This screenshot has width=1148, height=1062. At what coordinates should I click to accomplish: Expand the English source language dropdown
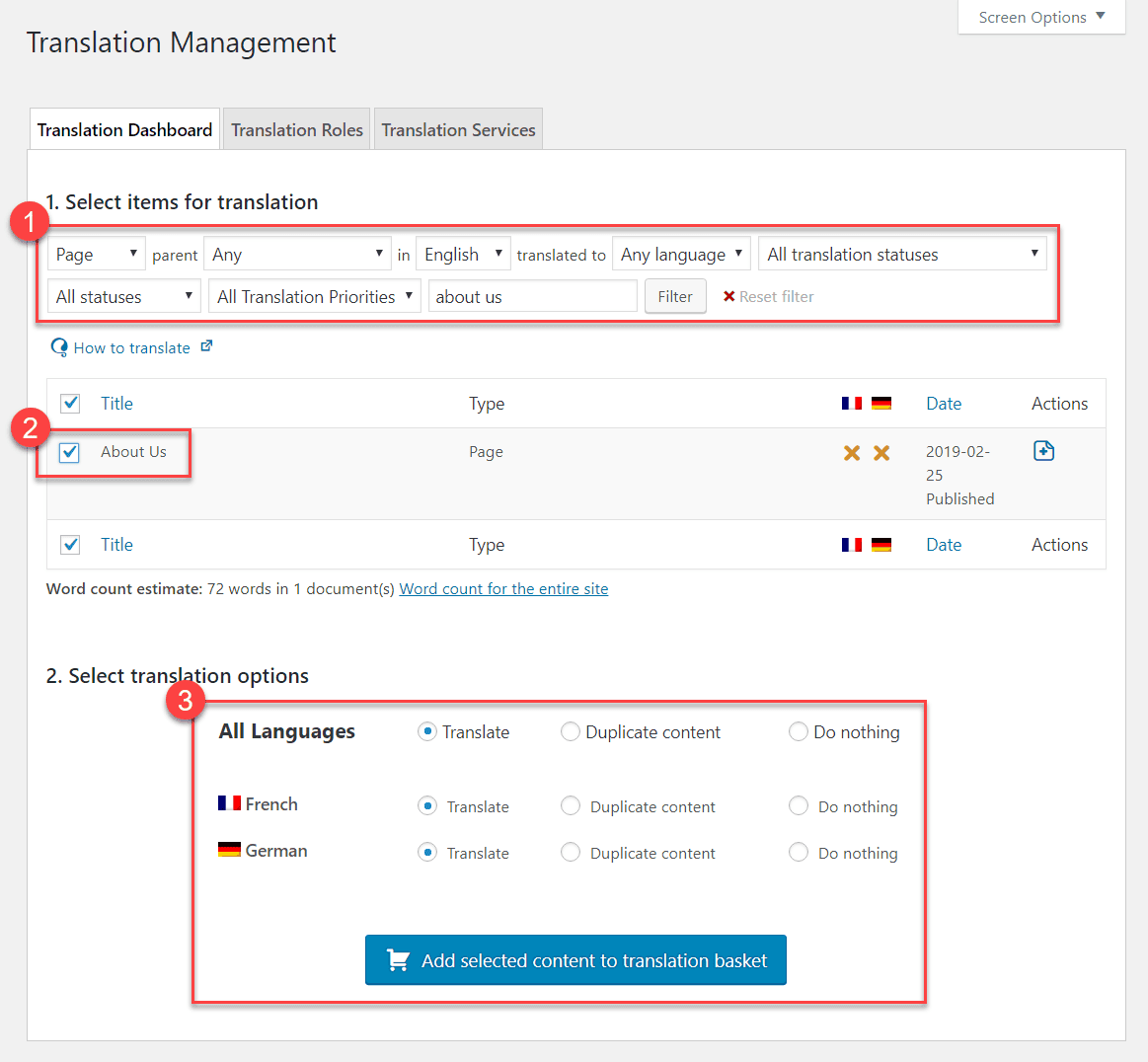(x=463, y=255)
